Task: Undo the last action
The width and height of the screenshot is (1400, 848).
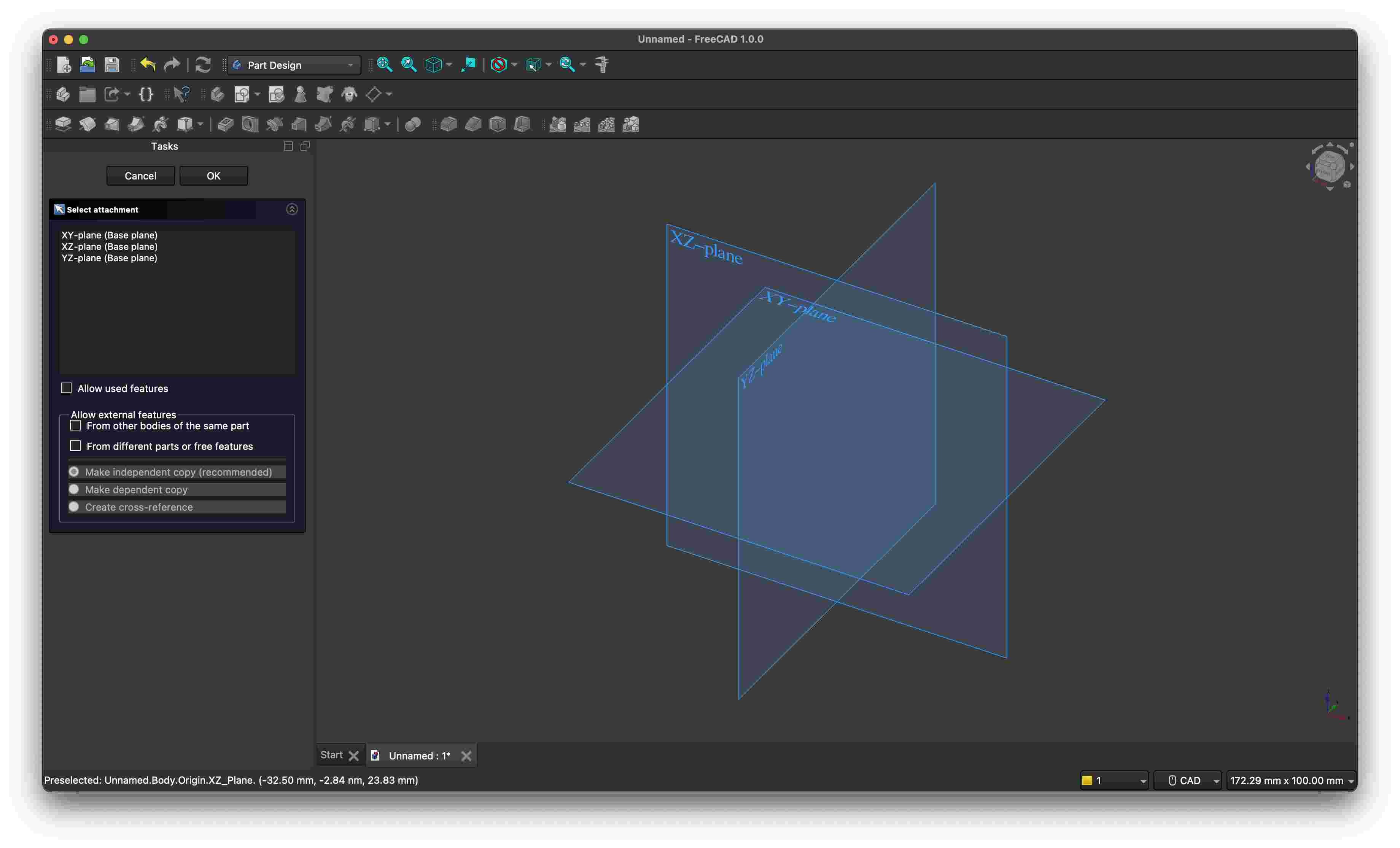Action: click(148, 65)
